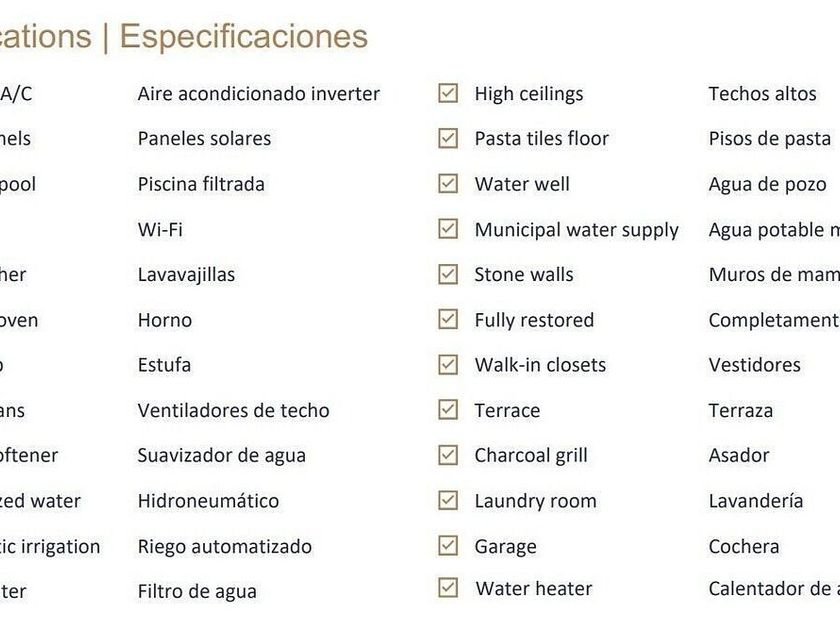The width and height of the screenshot is (840, 630).
Task: Toggle the High ceilings checkbox
Action: tap(448, 93)
